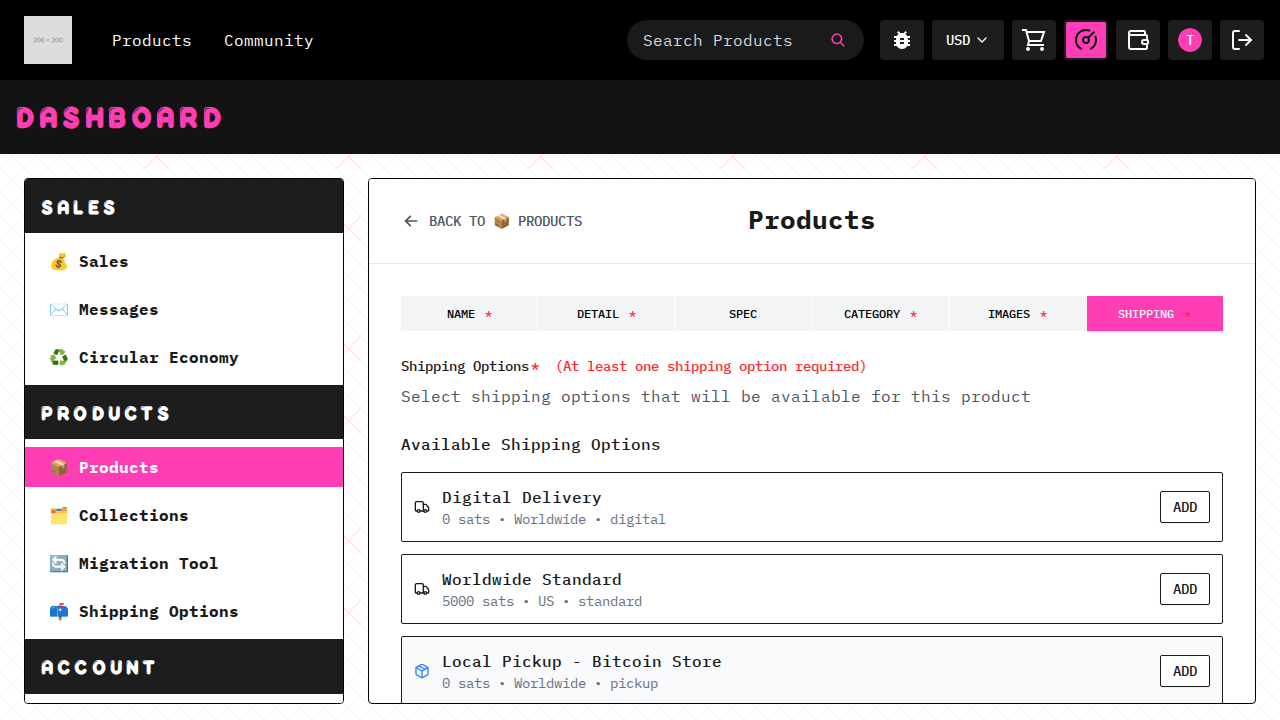Switch to the Detail tab
This screenshot has height=720, width=1280.
click(606, 314)
